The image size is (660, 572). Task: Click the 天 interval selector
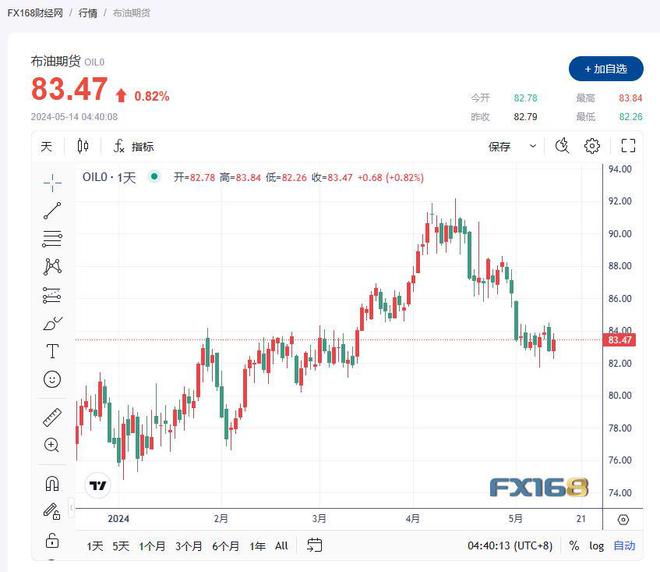[46, 146]
